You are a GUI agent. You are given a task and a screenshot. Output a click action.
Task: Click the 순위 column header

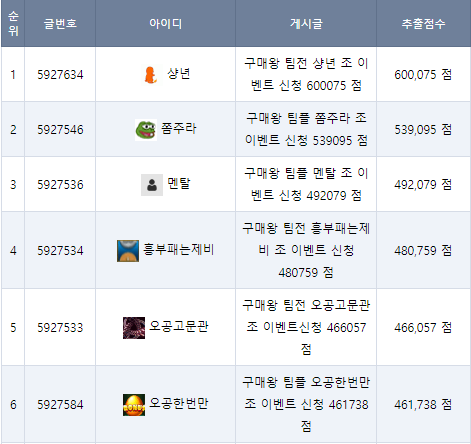(13, 23)
